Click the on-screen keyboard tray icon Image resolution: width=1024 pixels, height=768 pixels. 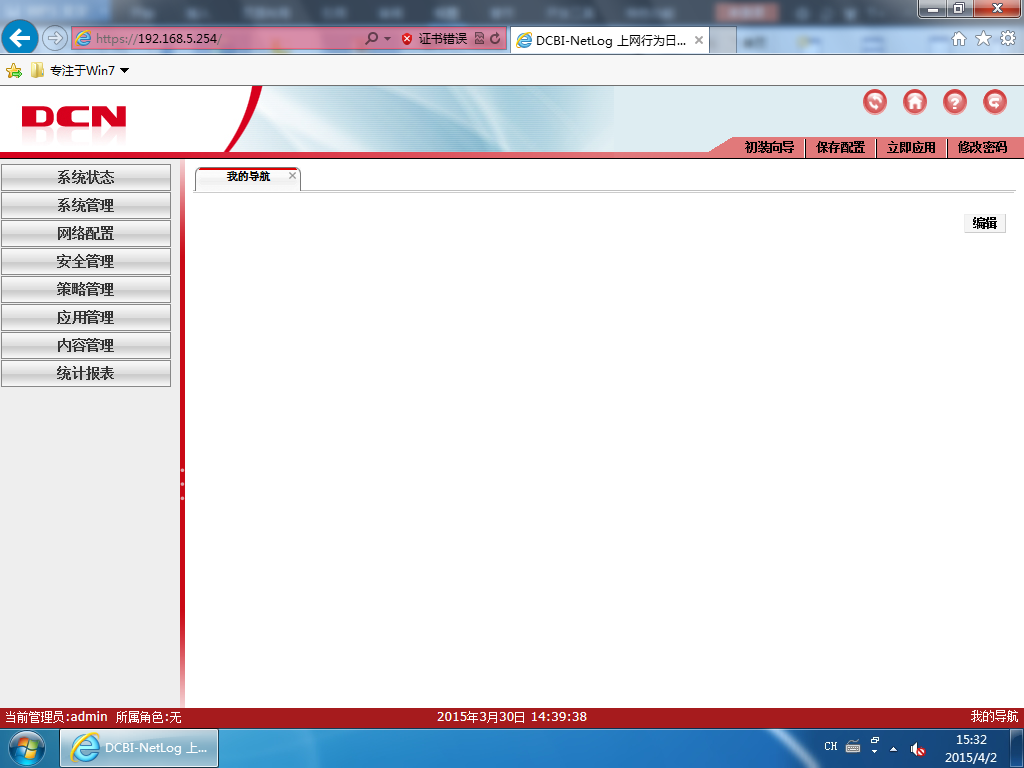tap(853, 746)
